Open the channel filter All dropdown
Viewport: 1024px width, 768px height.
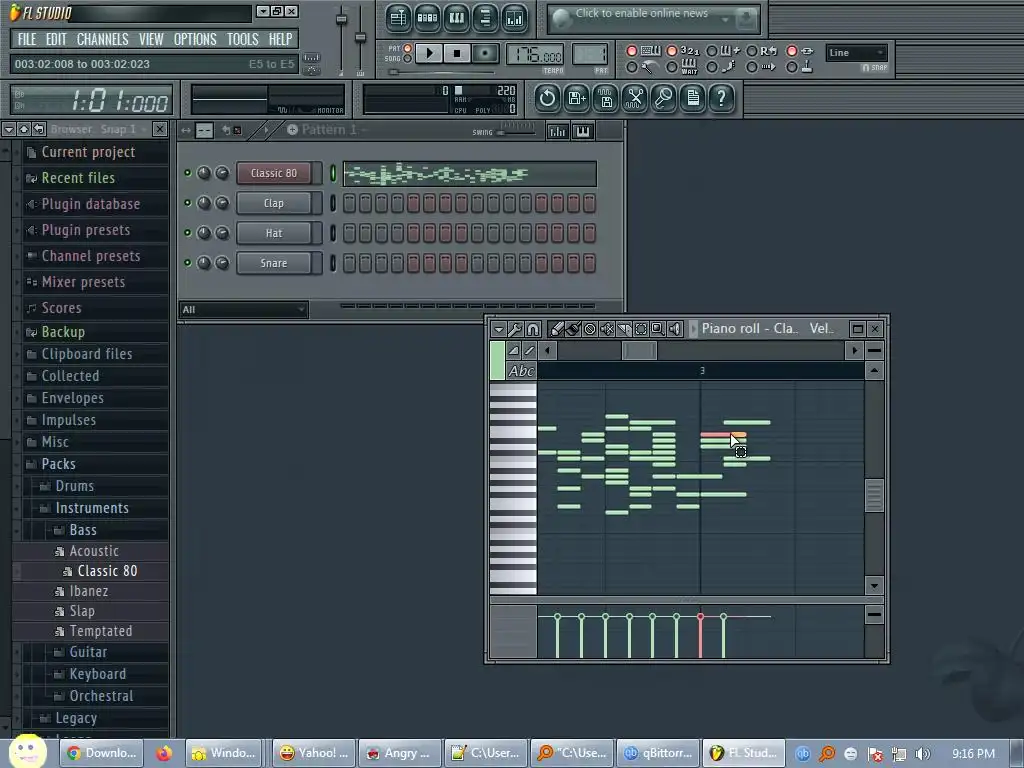coord(243,310)
